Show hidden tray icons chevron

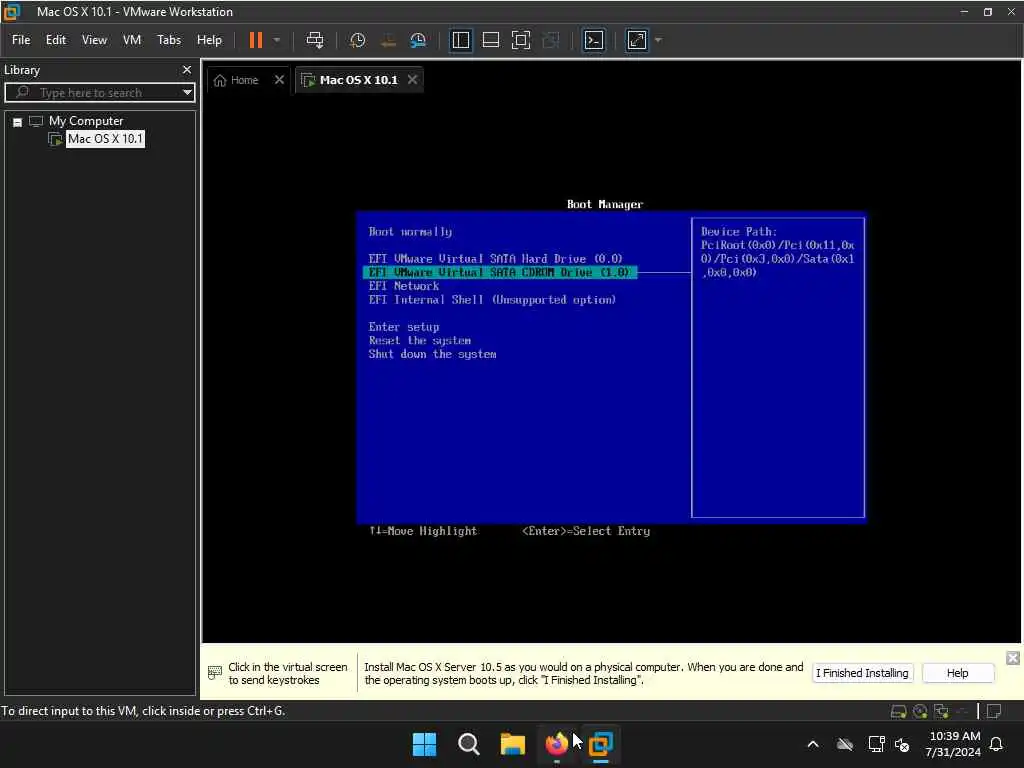[813, 744]
